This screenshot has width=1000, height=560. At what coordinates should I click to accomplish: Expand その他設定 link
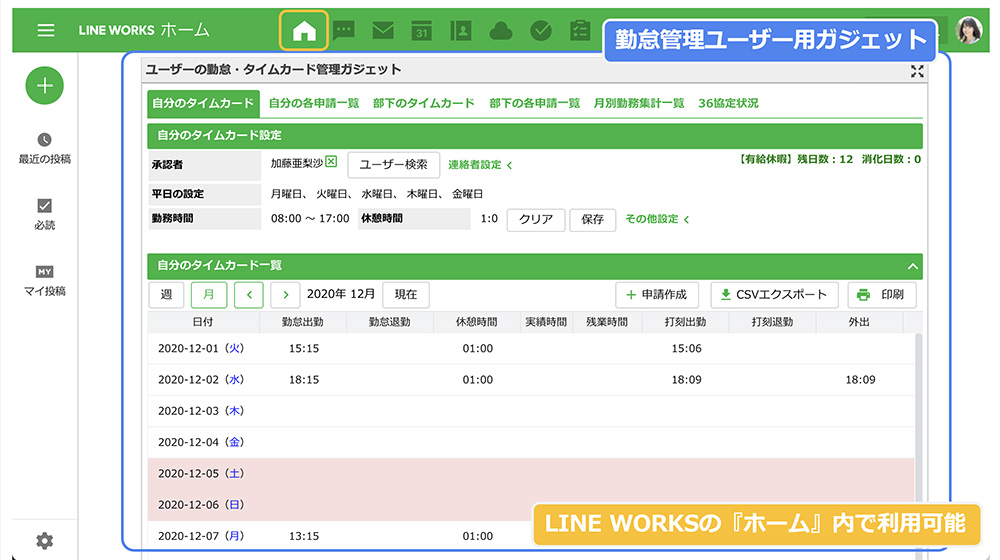pyautogui.click(x=657, y=219)
